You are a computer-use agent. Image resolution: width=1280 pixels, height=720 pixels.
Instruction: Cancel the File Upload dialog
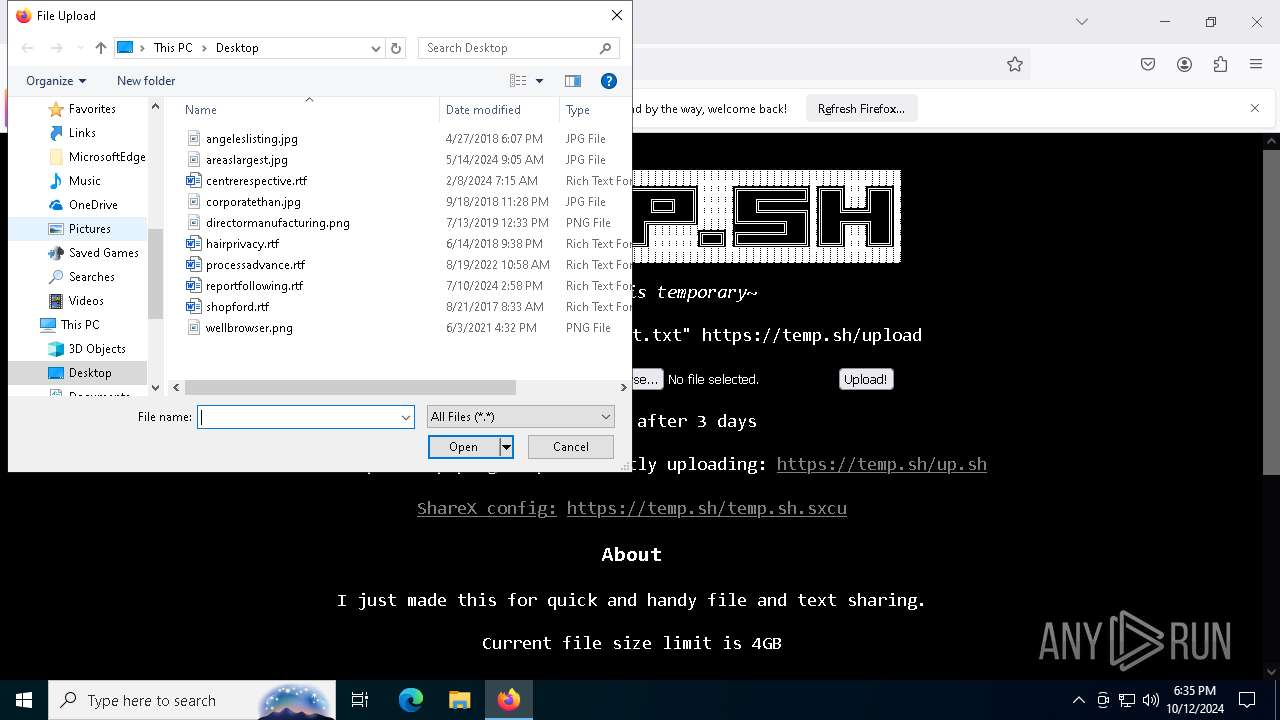571,447
